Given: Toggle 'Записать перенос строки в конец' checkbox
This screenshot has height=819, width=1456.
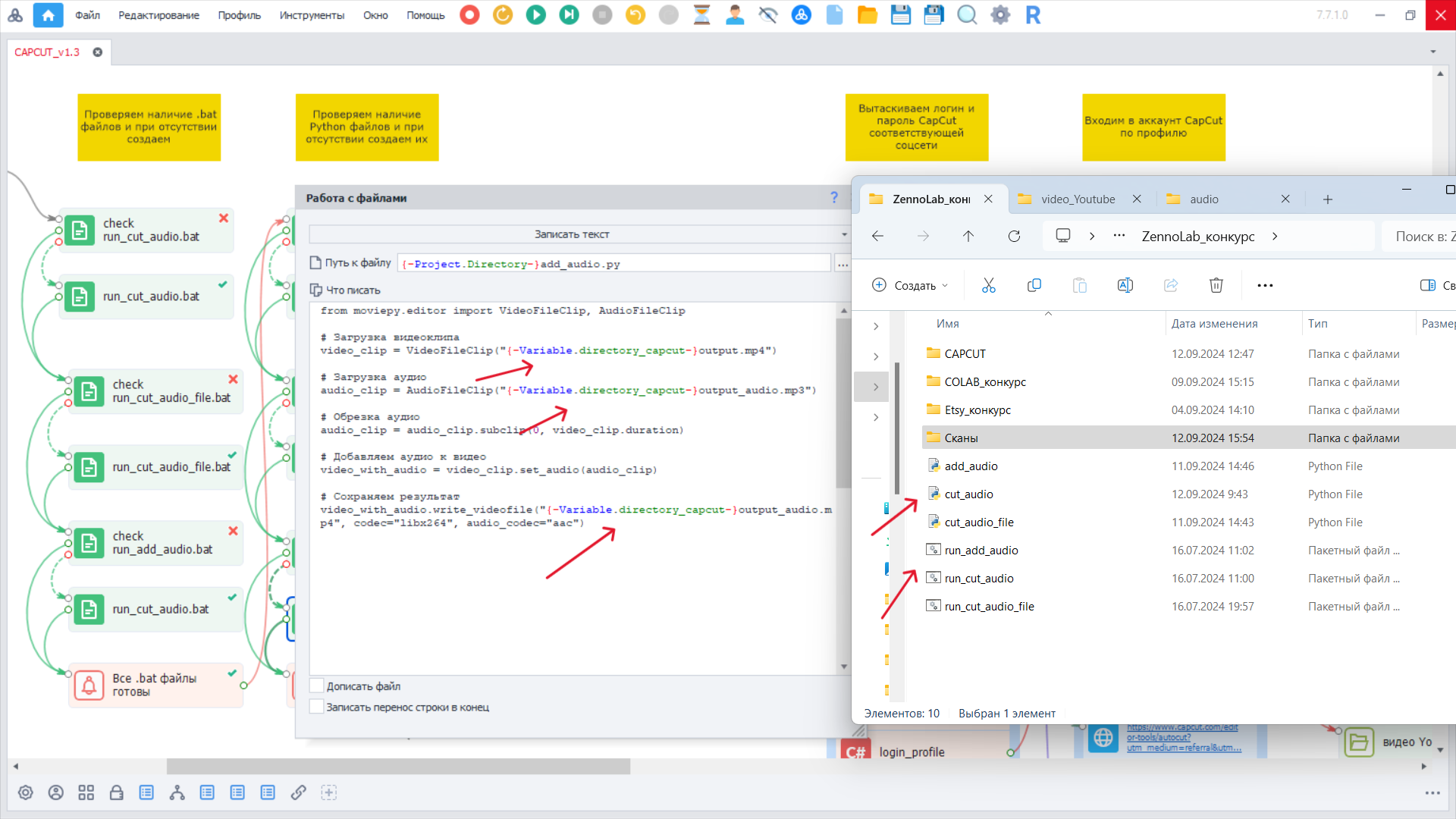Looking at the screenshot, I should [317, 707].
